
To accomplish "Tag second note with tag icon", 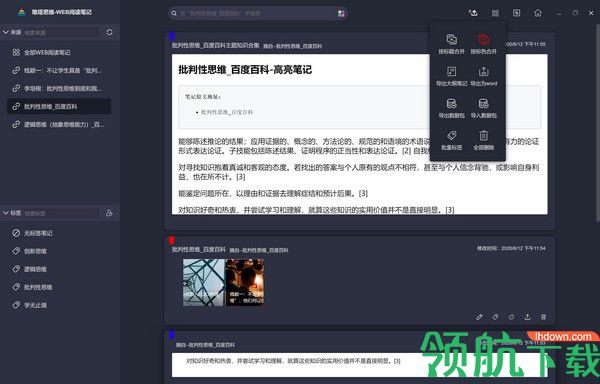I will [x=496, y=317].
